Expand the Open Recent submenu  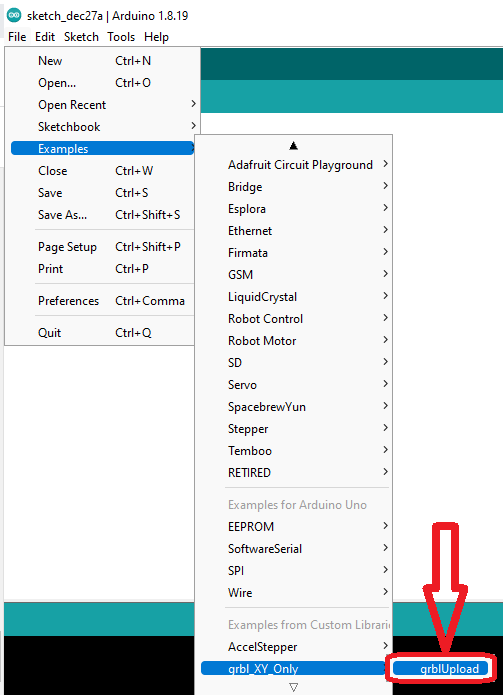pyautogui.click(x=102, y=105)
